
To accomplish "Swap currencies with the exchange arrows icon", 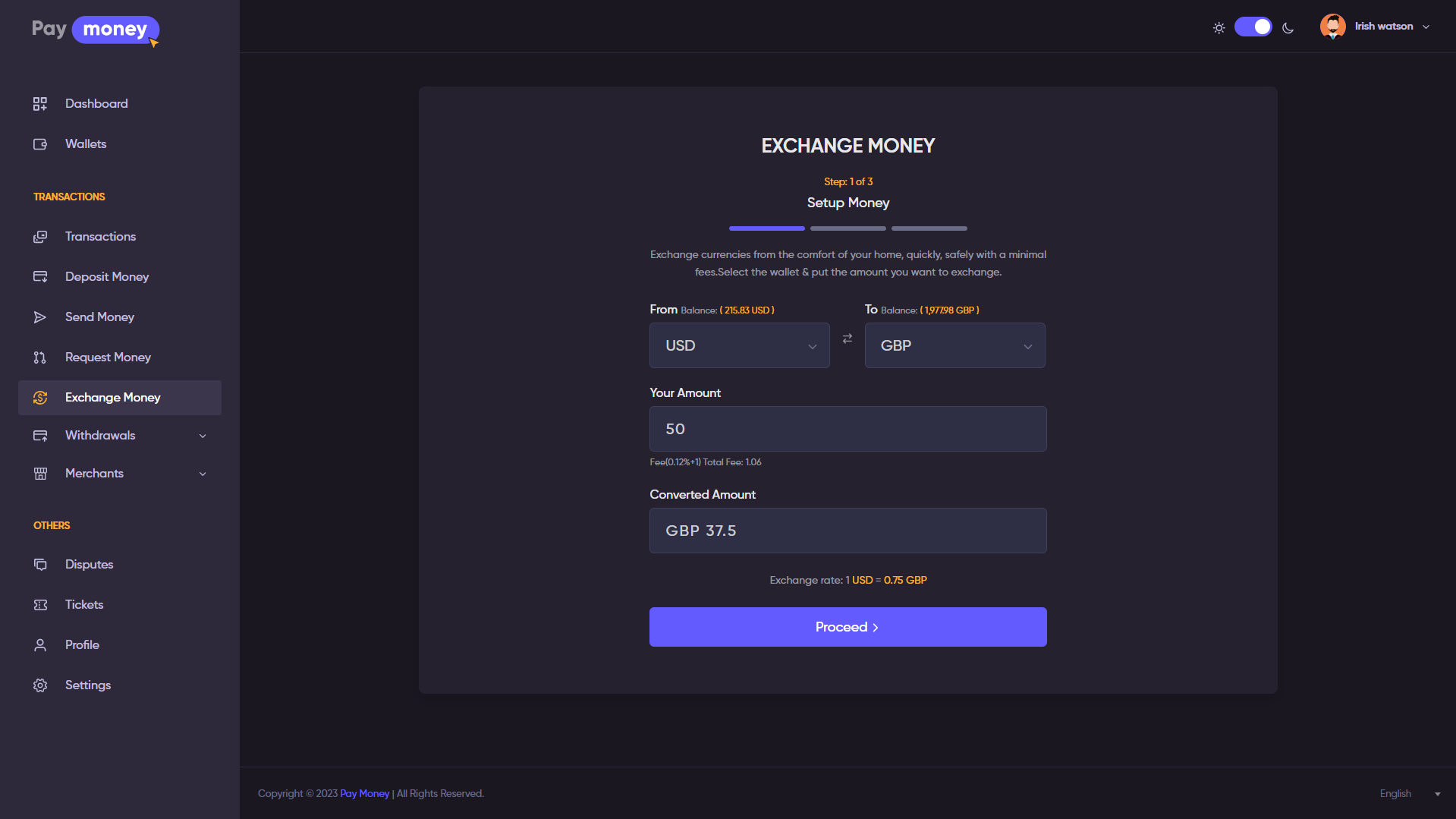I will 847,339.
